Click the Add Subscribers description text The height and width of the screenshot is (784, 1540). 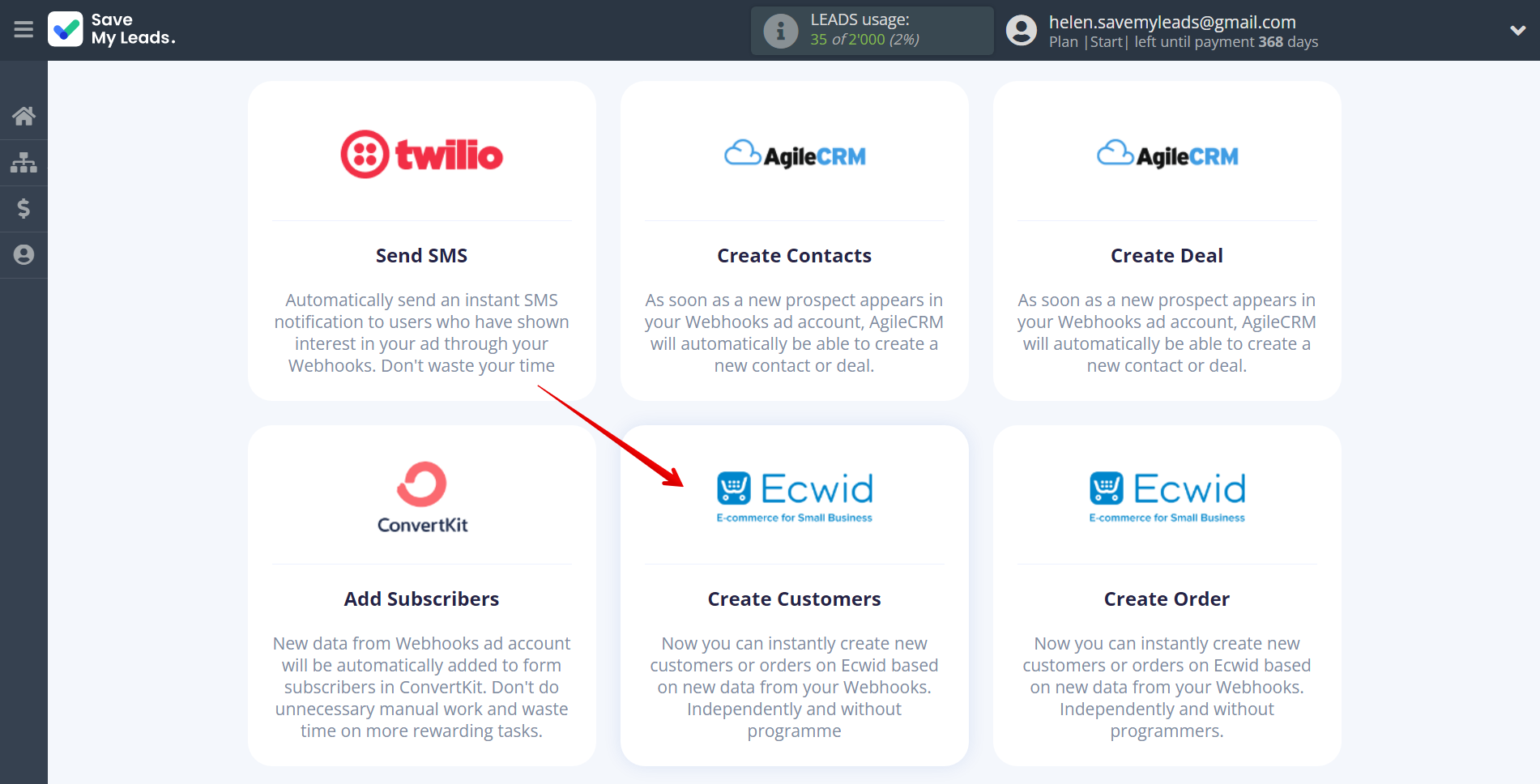click(x=422, y=688)
